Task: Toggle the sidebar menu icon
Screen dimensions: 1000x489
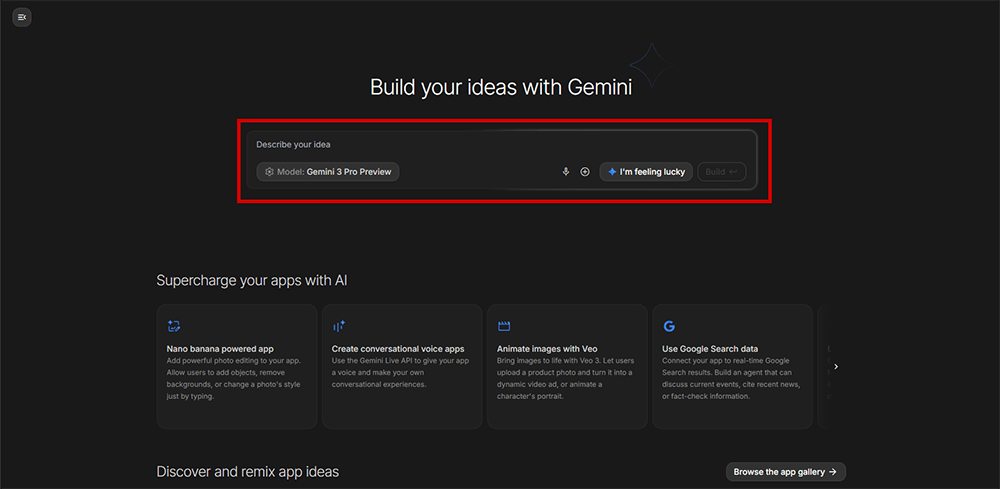Action: 22,17
